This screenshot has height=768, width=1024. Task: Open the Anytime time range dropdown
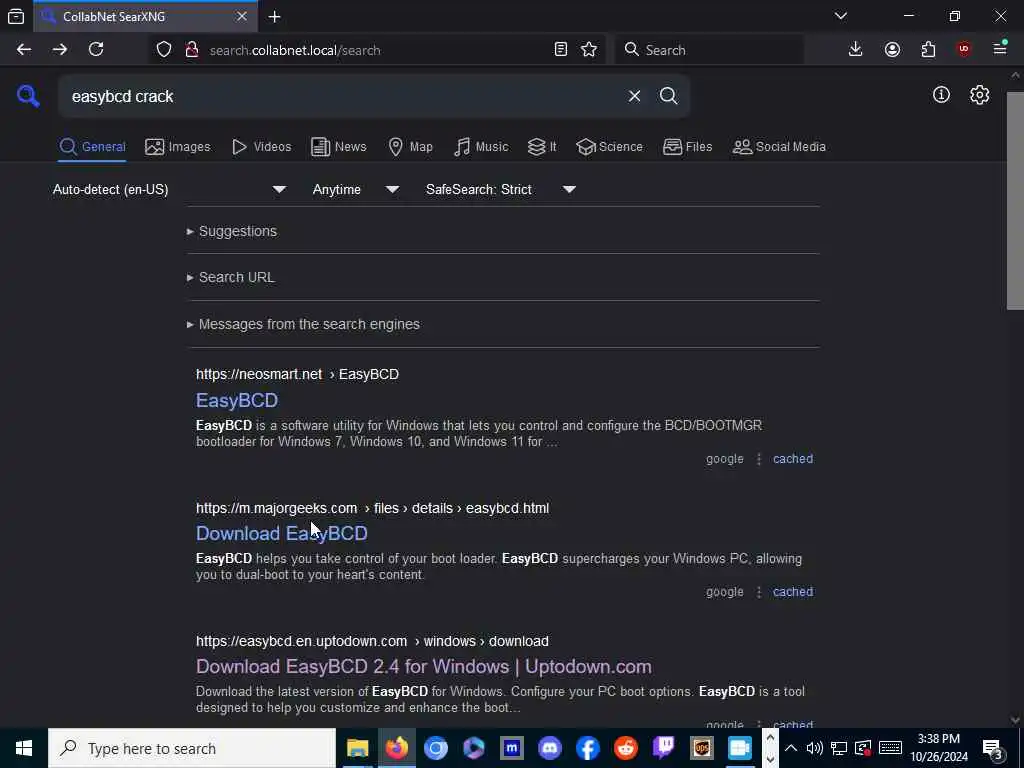tap(356, 189)
